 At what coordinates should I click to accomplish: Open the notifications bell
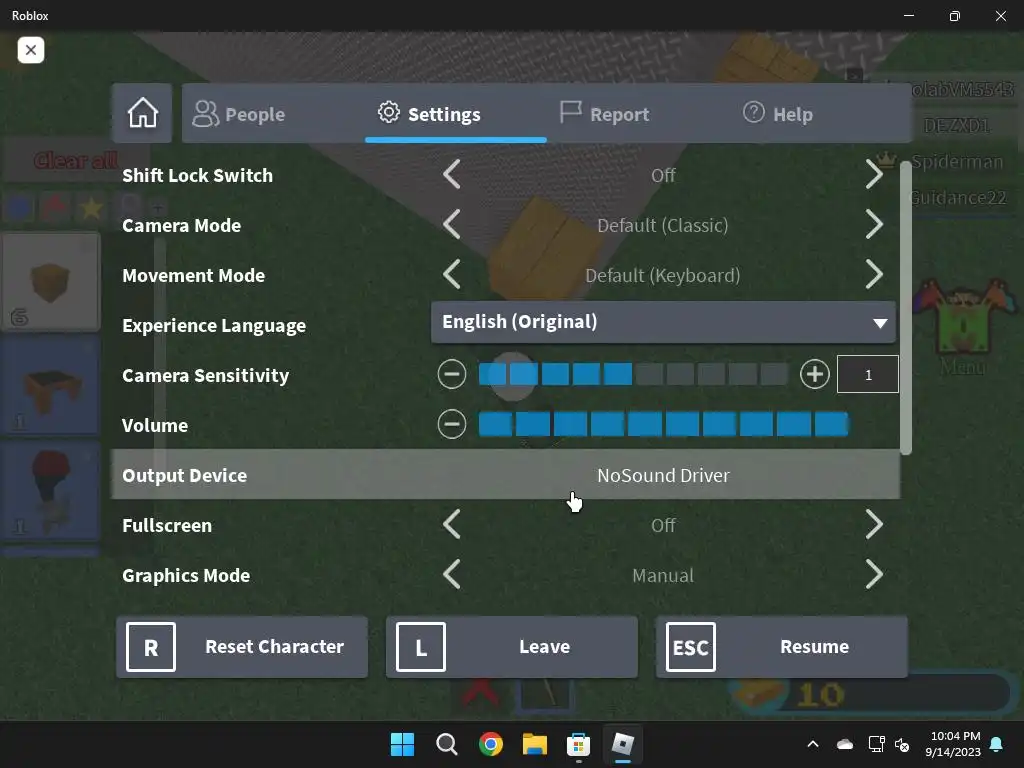(997, 744)
